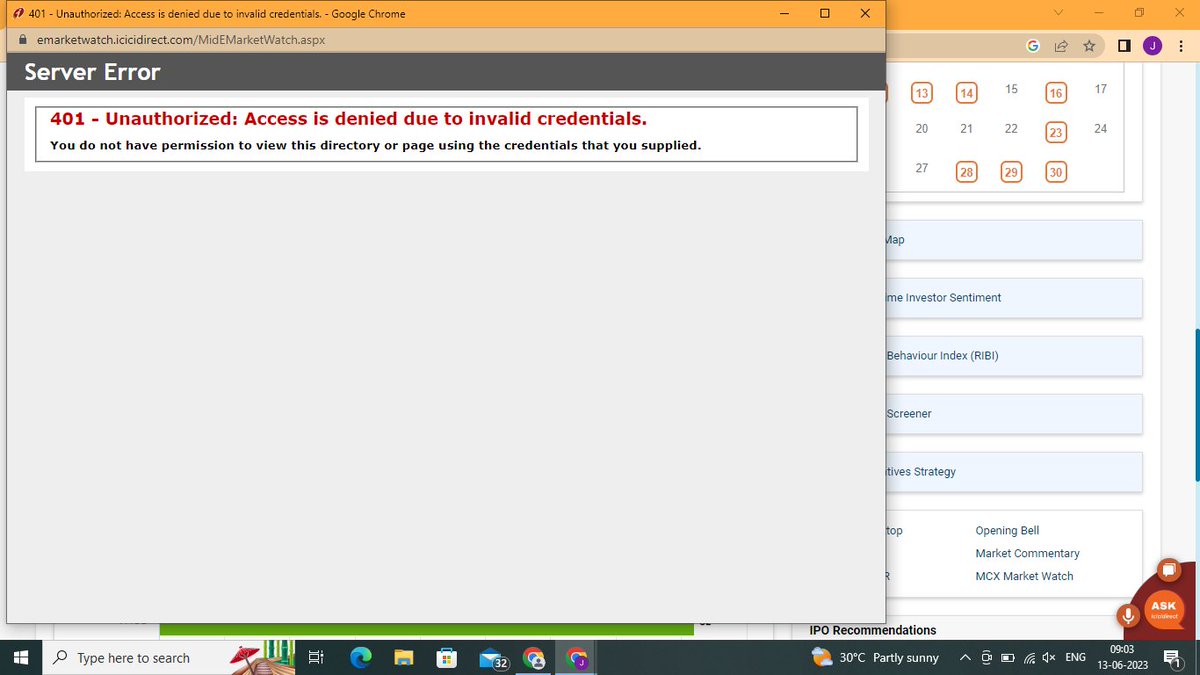The width and height of the screenshot is (1200, 675).
Task: Open the Investor Sentiment panel
Action: 1014,298
